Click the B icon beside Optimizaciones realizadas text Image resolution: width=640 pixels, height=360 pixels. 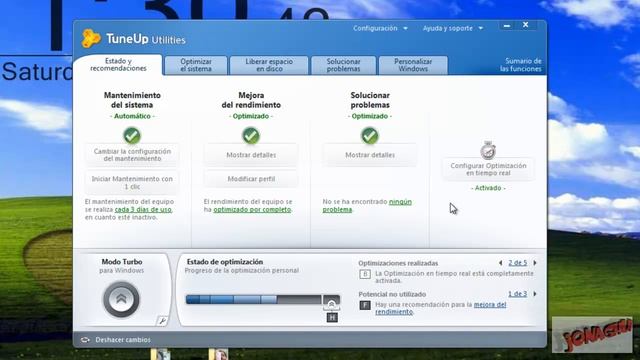click(365, 274)
